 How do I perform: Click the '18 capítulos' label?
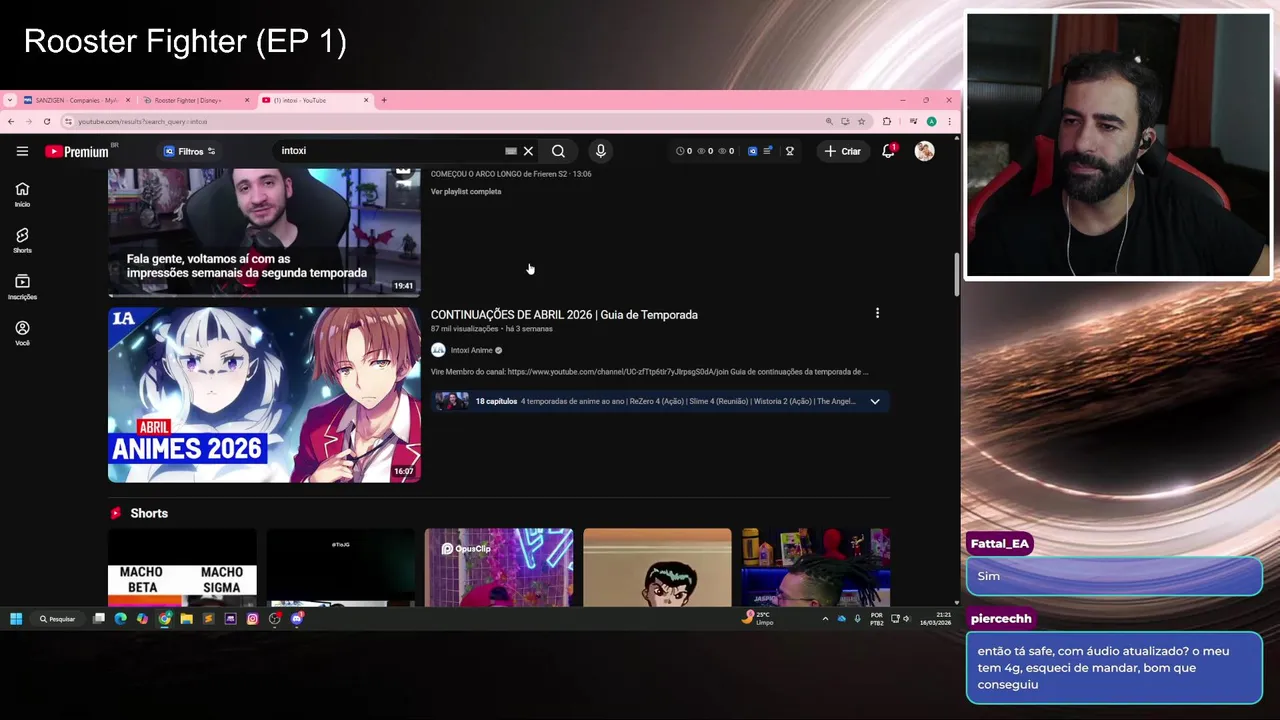(496, 401)
